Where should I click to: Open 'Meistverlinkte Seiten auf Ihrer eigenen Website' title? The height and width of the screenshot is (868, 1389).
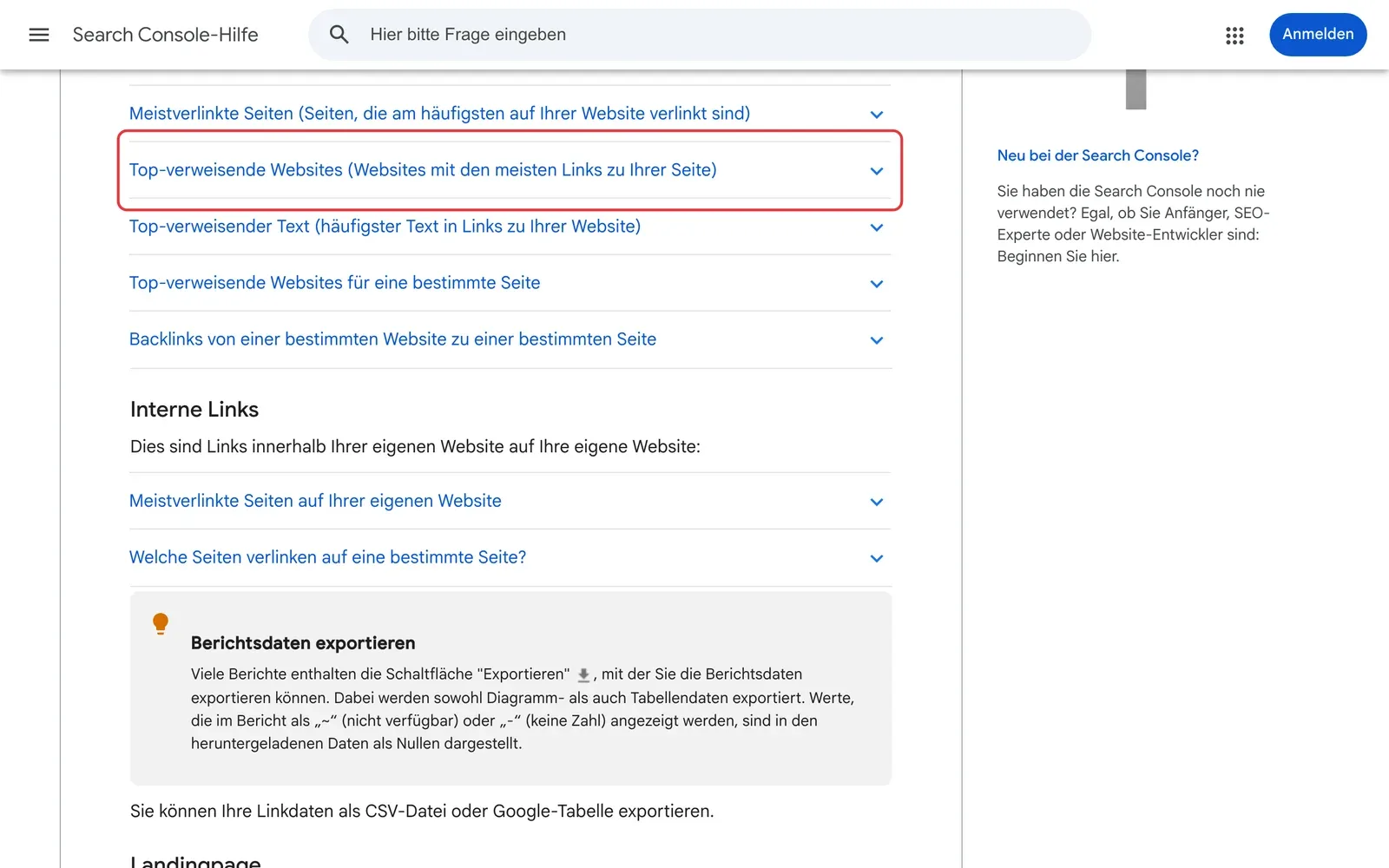tap(315, 501)
